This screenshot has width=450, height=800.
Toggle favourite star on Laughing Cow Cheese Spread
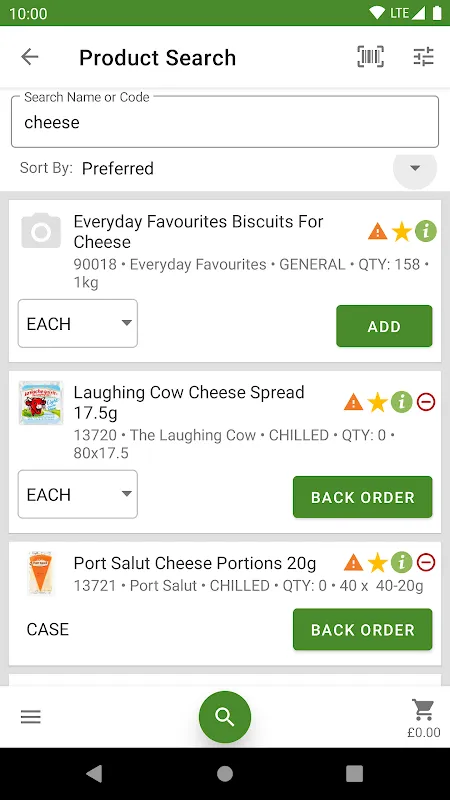378,402
